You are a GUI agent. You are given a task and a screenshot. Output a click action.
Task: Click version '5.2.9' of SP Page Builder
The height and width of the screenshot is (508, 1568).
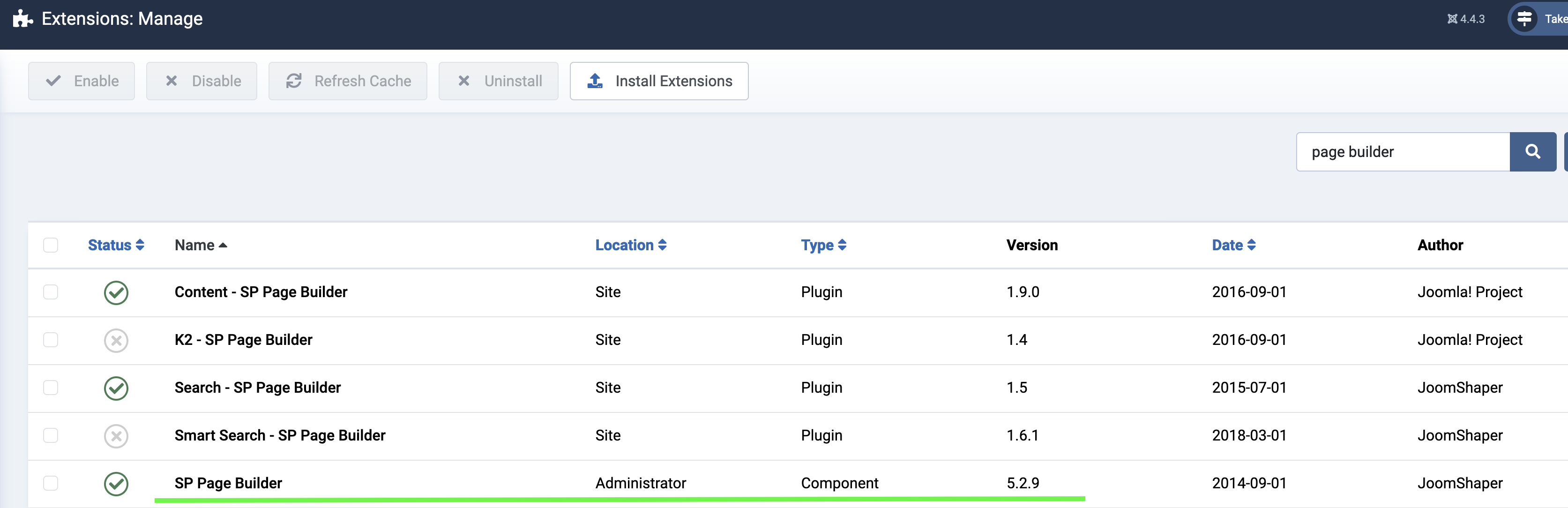pyautogui.click(x=1023, y=483)
